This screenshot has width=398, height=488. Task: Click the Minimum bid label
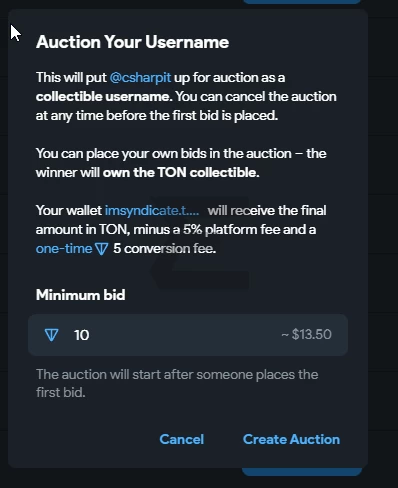(x=81, y=295)
